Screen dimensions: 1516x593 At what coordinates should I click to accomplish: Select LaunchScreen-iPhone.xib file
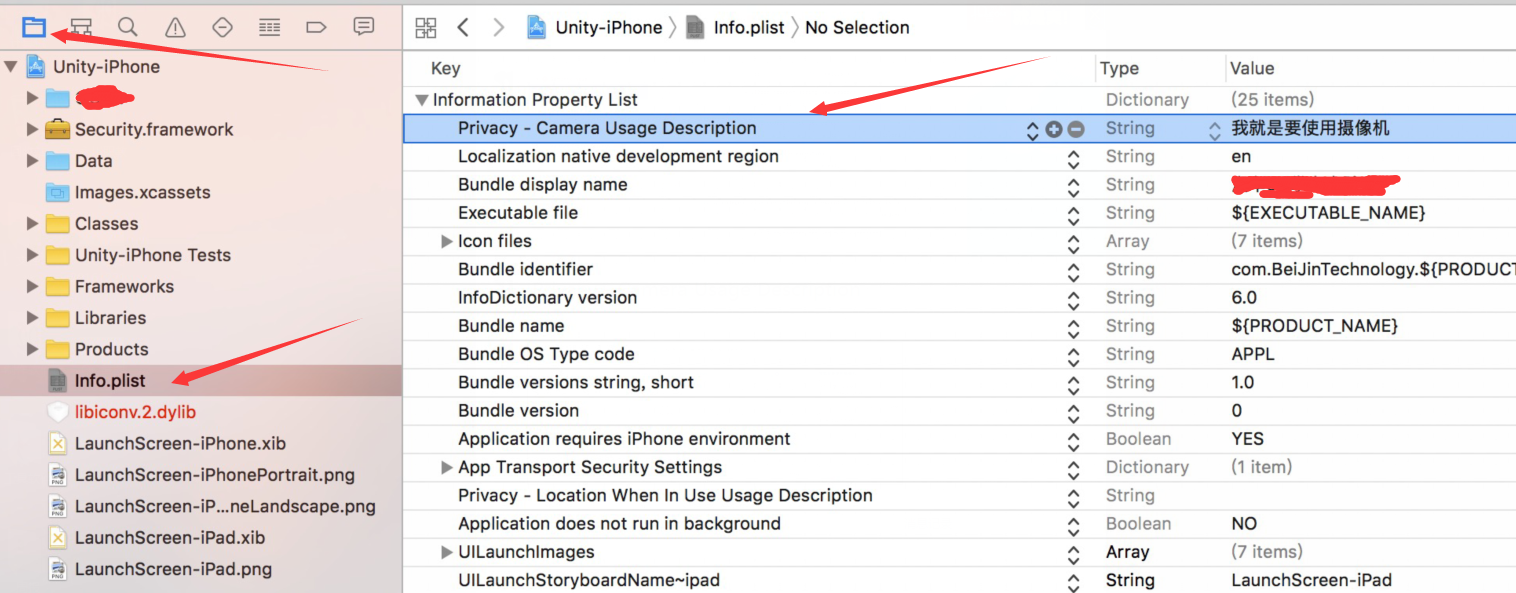pos(180,444)
